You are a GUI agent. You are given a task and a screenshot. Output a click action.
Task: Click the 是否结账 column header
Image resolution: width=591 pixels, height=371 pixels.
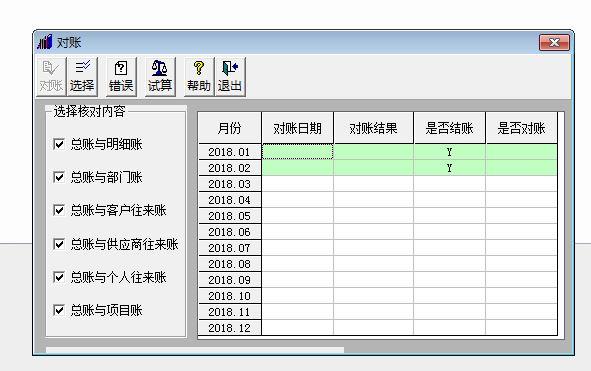(x=450, y=128)
